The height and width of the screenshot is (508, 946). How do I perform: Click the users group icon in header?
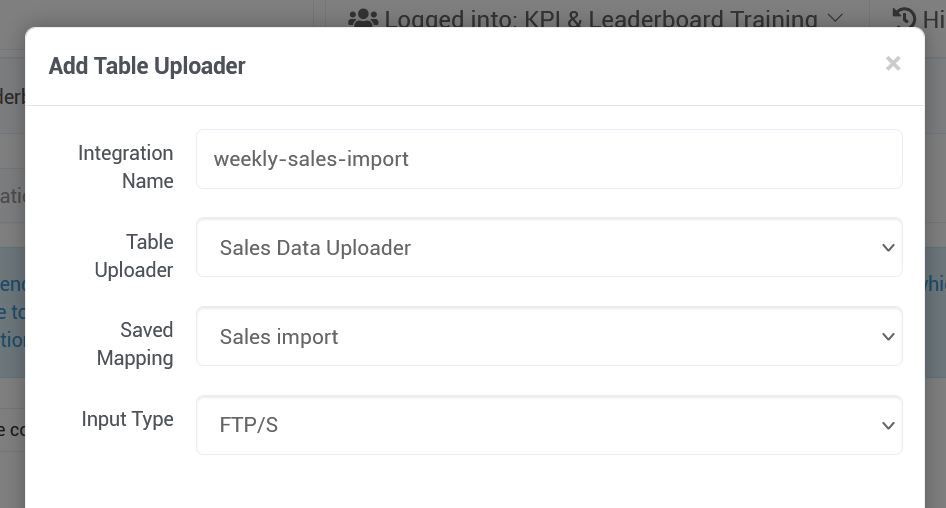pyautogui.click(x=363, y=19)
